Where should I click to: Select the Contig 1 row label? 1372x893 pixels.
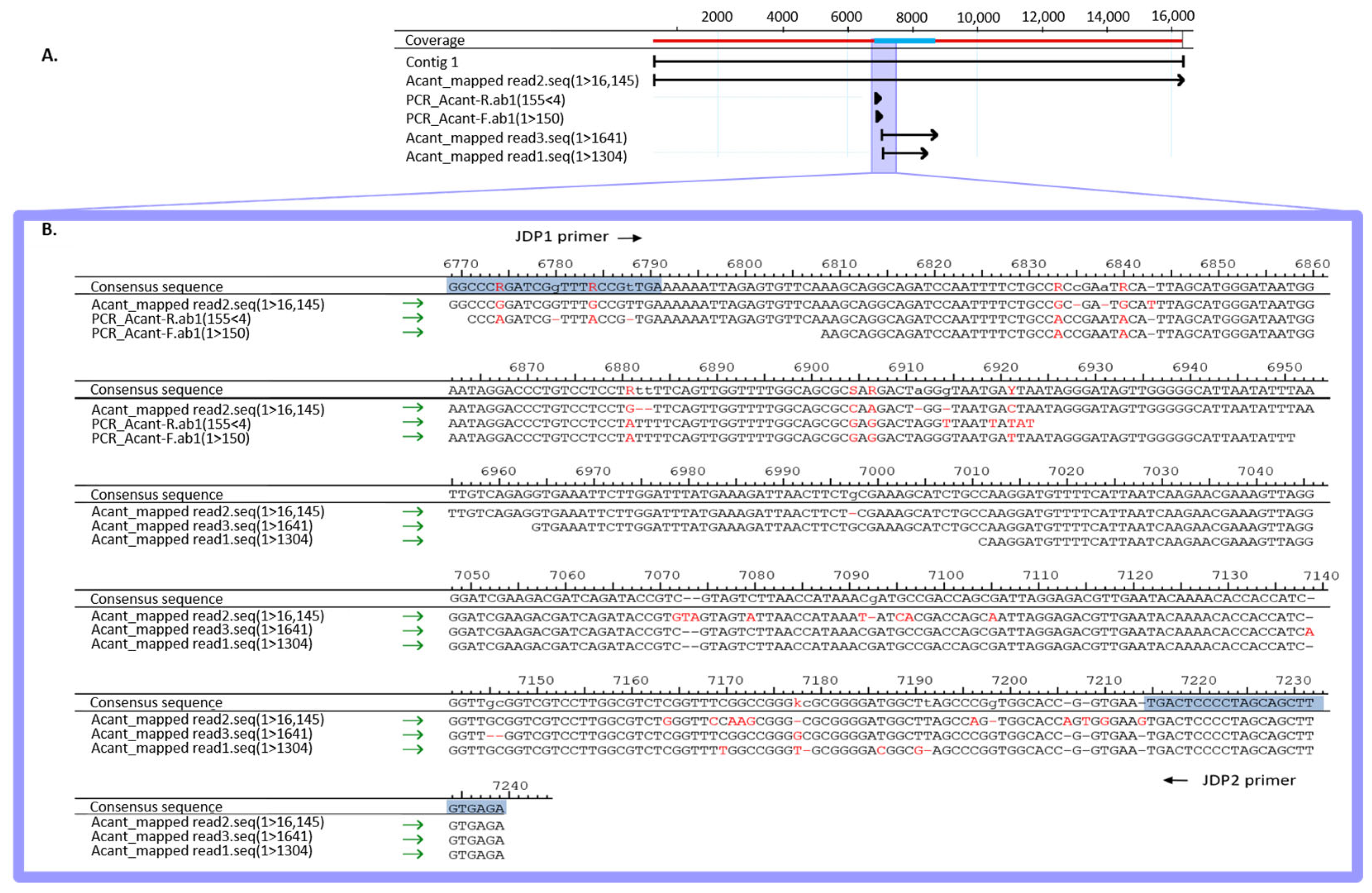[432, 62]
